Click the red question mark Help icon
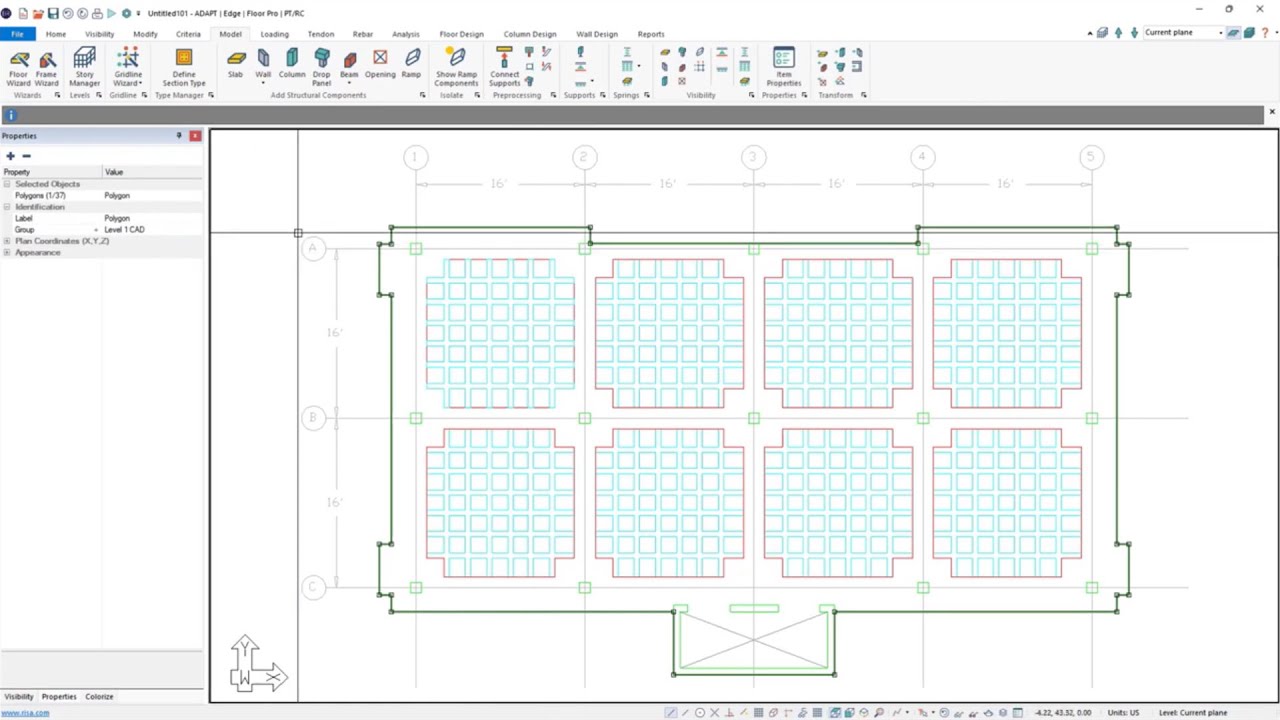 pos(1265,33)
